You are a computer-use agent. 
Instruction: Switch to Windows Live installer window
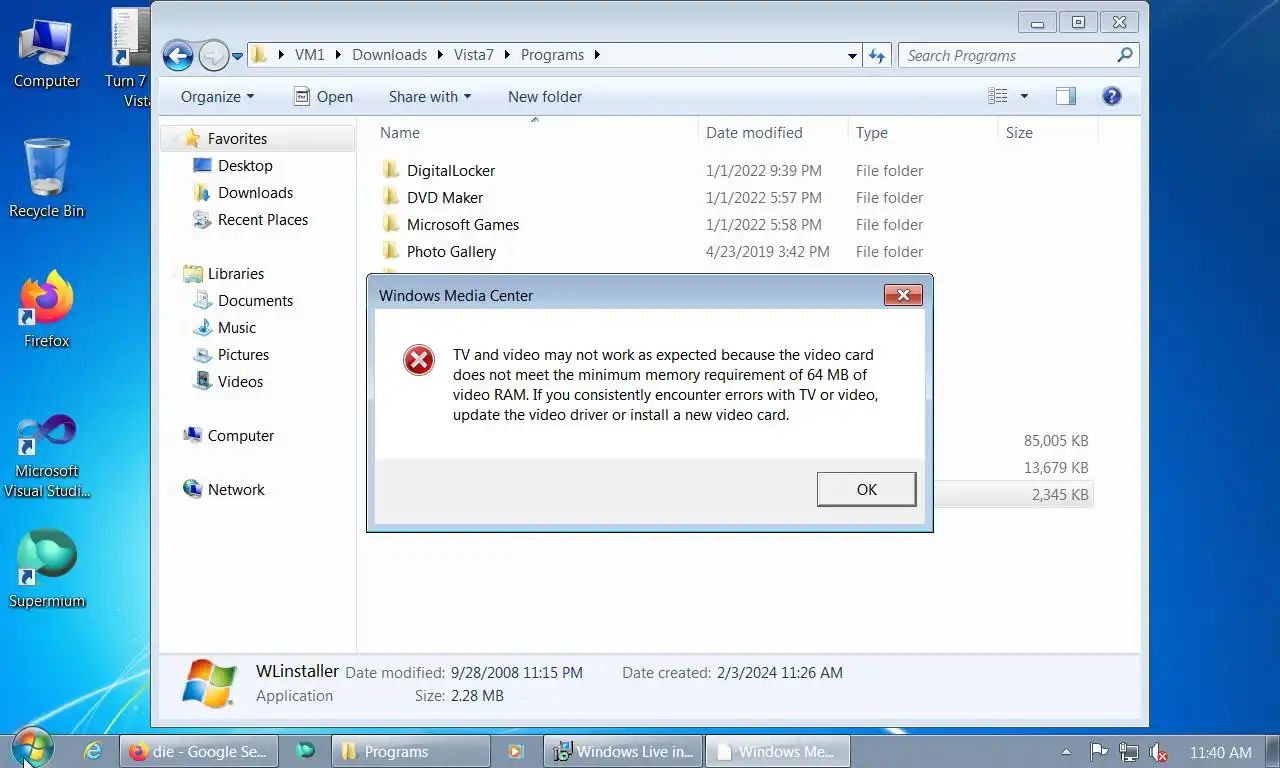623,751
